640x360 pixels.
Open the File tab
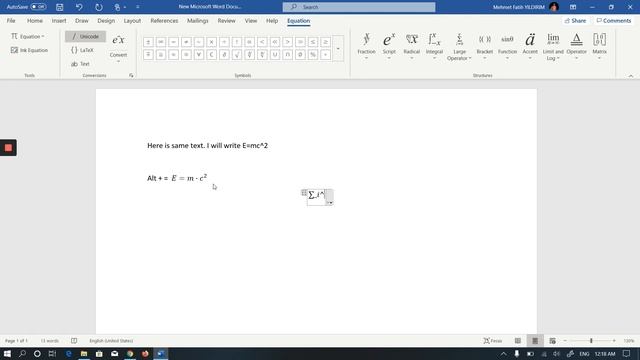pos(11,21)
